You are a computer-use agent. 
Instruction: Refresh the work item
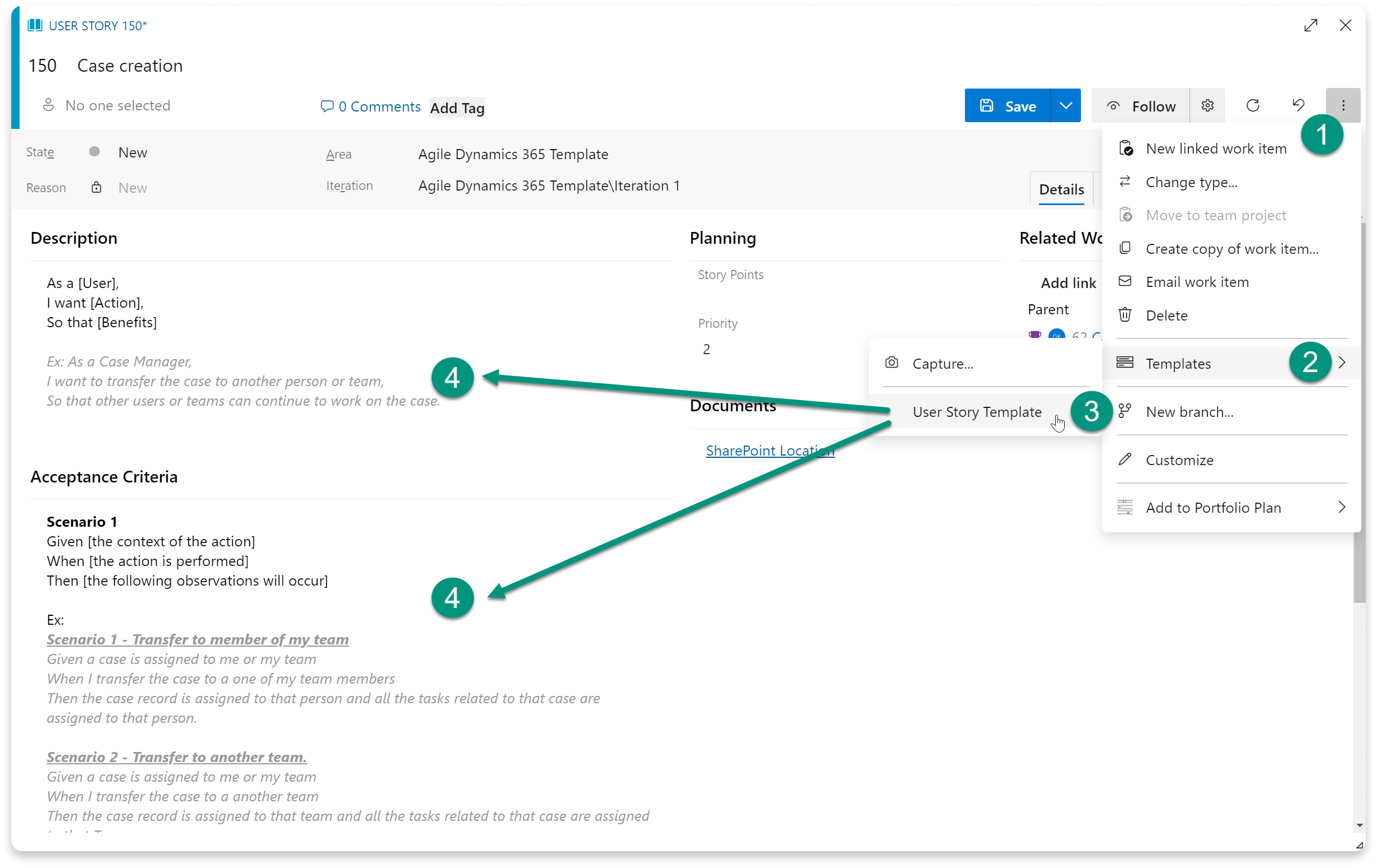[x=1253, y=106]
